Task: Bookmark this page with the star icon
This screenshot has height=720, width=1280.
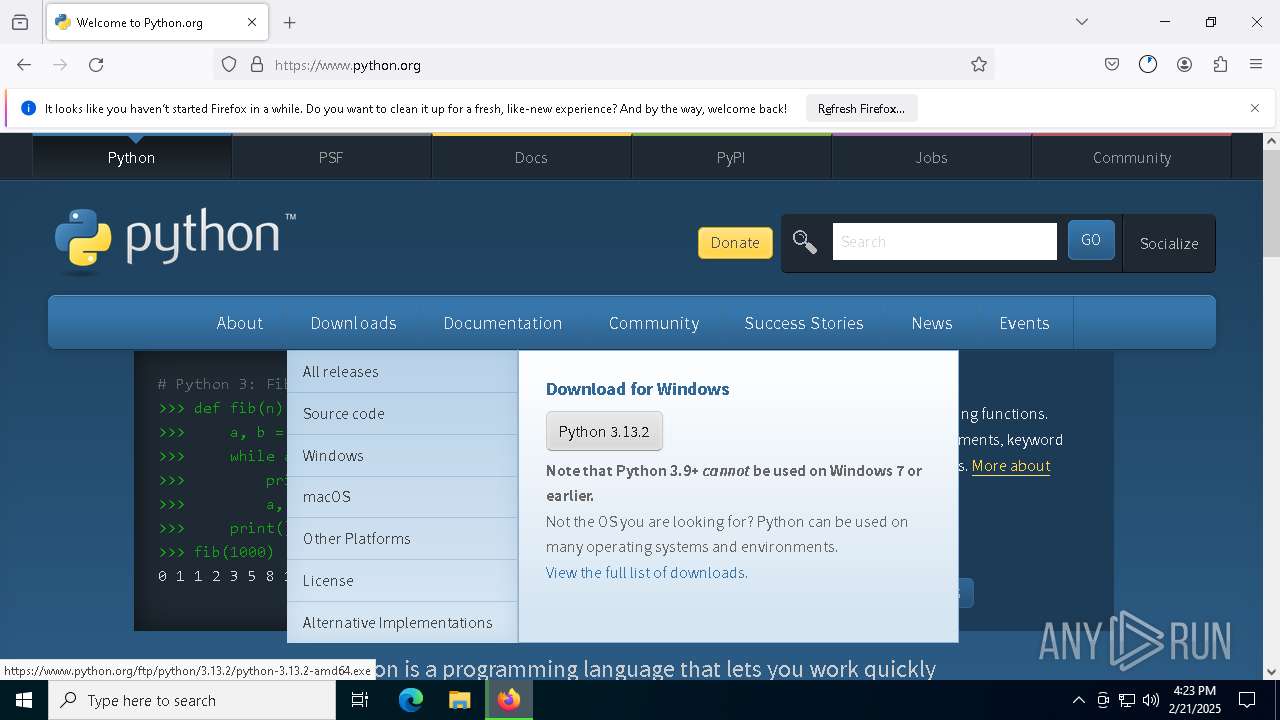Action: 979,65
